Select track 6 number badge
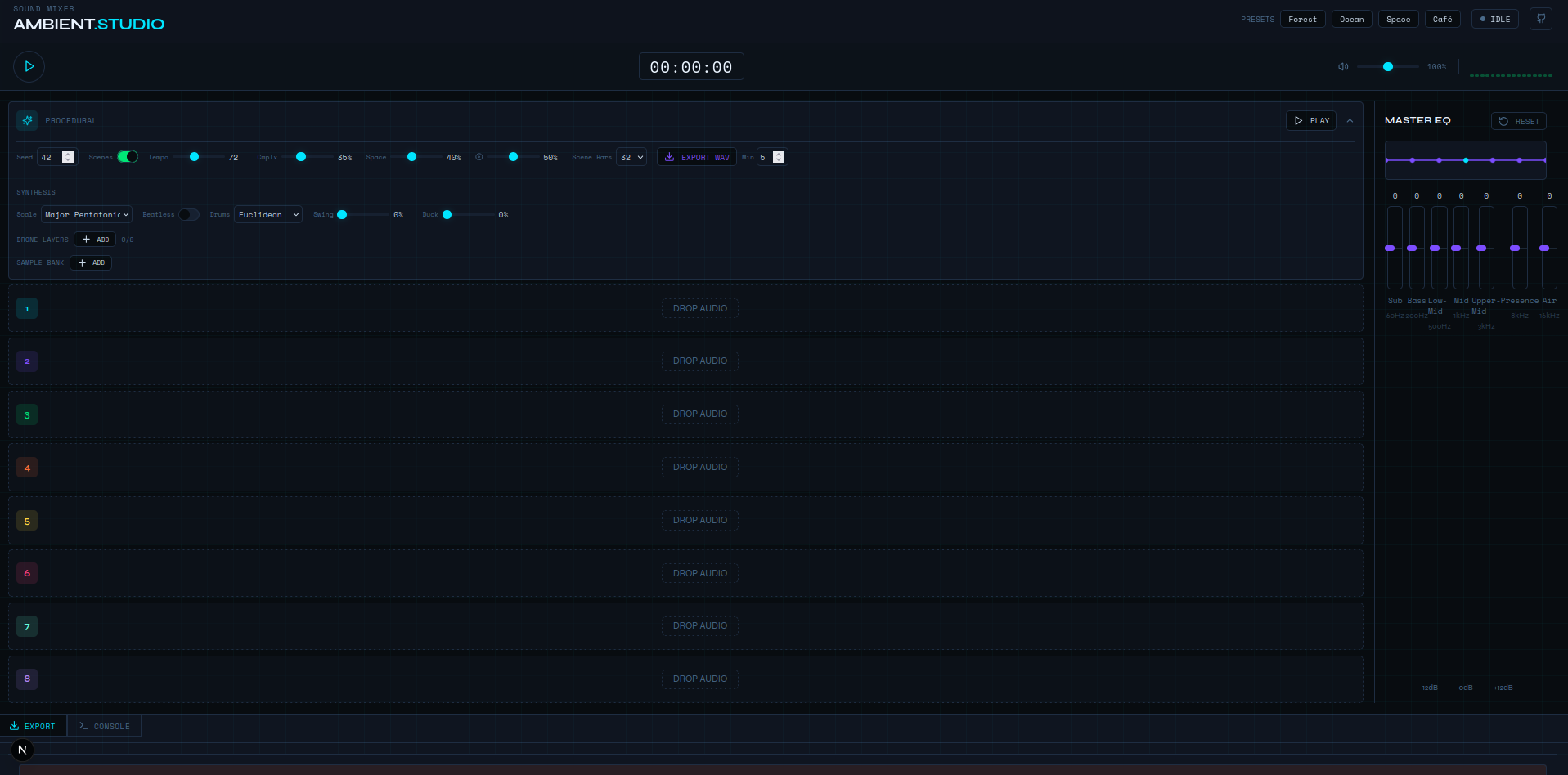This screenshot has width=1568, height=775. [x=27, y=573]
